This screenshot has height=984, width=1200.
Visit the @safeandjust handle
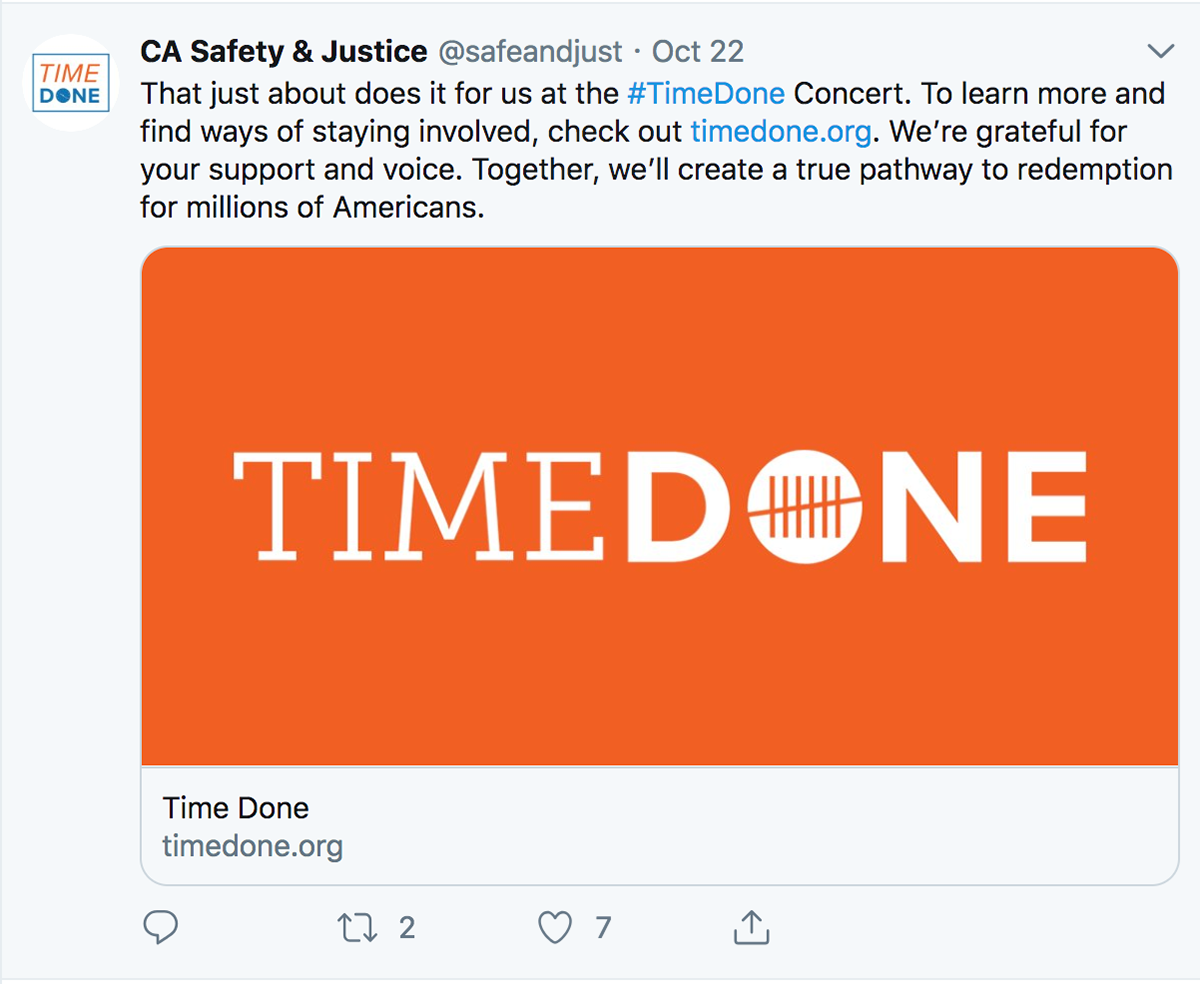click(530, 51)
